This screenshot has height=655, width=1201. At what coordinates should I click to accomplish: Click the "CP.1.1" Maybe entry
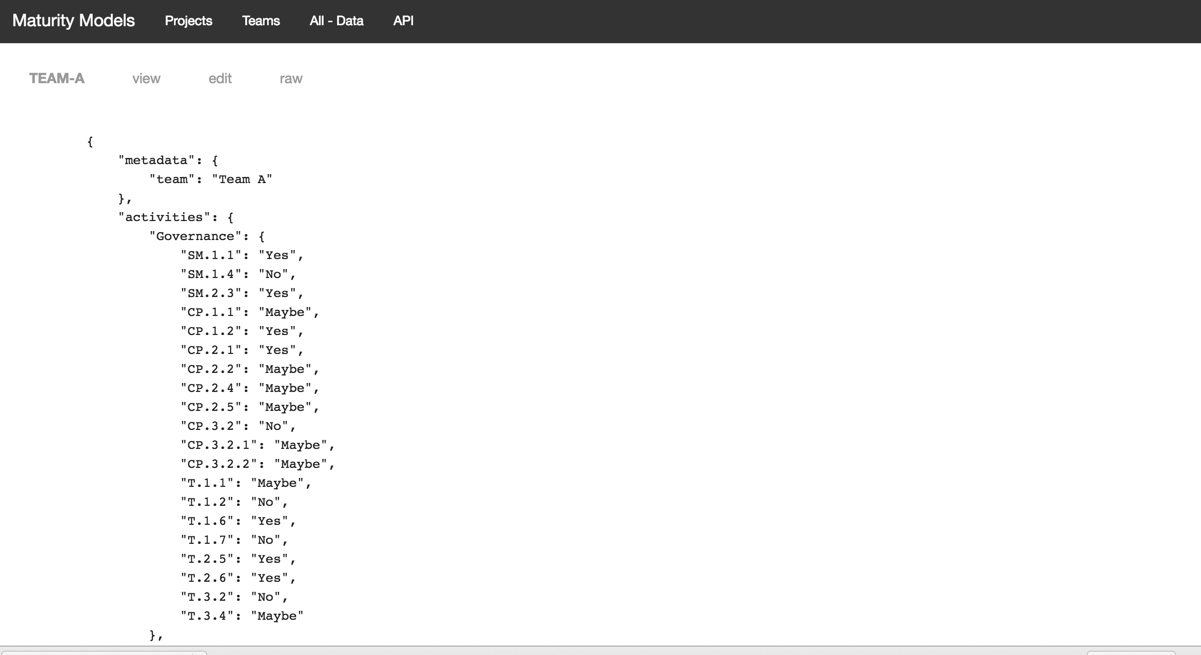click(249, 312)
